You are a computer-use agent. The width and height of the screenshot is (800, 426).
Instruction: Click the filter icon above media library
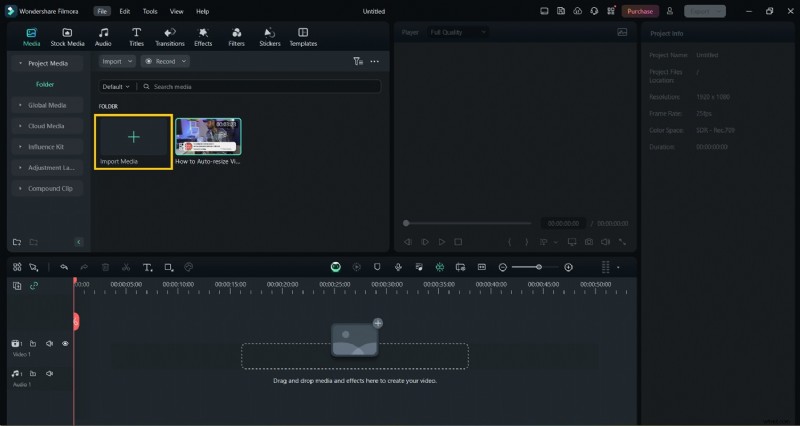click(358, 61)
